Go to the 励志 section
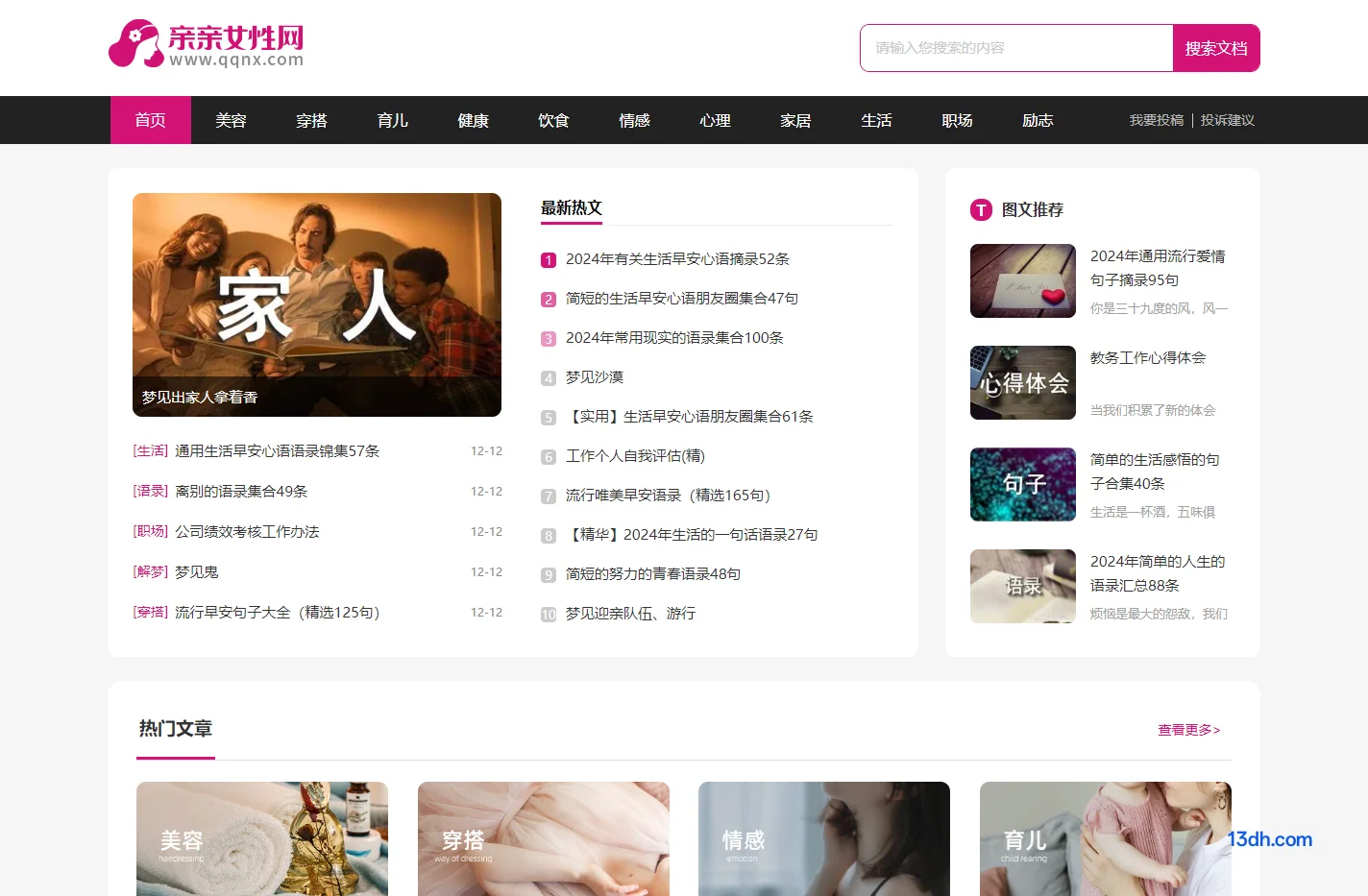 pyautogui.click(x=1038, y=120)
